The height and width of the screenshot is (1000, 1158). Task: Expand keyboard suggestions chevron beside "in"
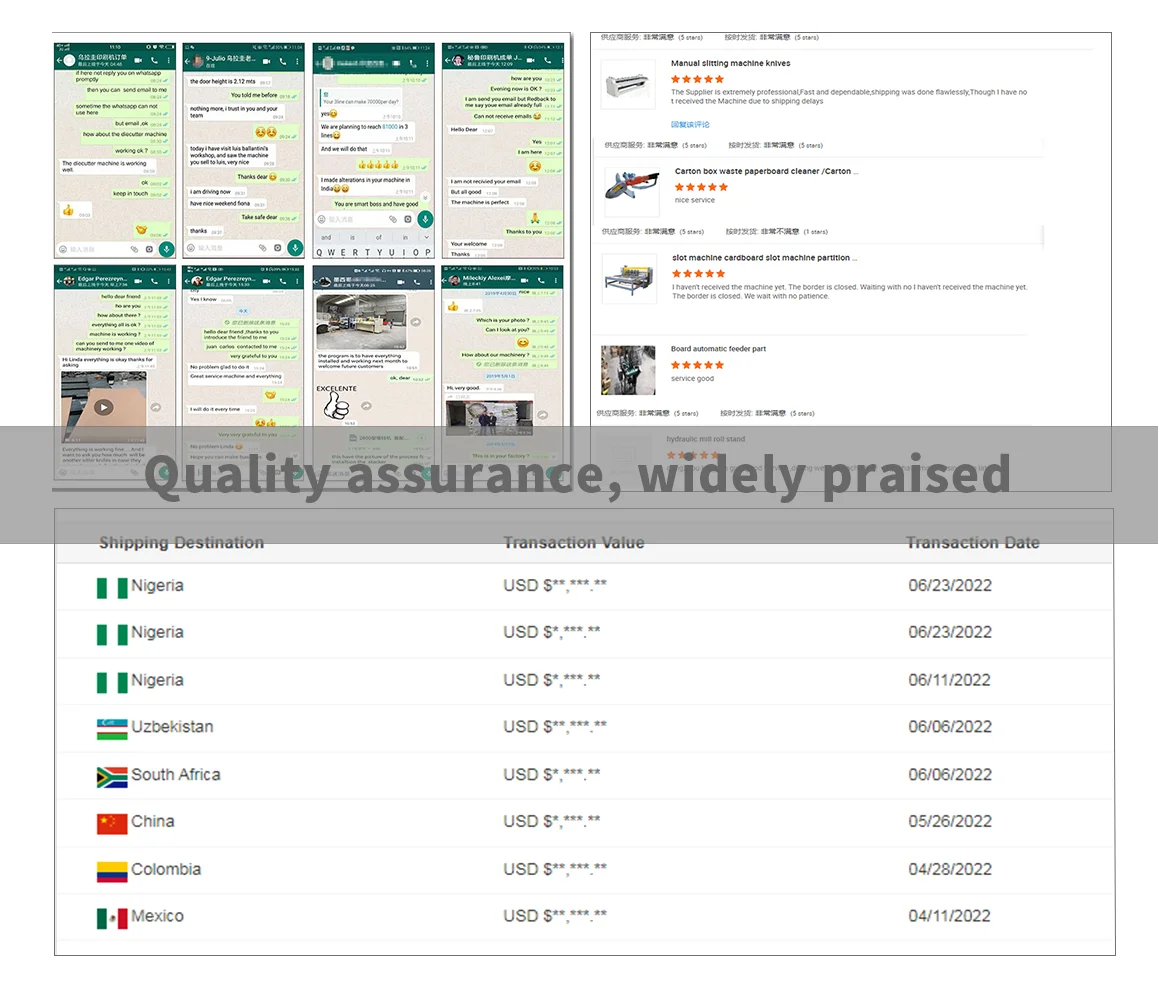pos(426,237)
